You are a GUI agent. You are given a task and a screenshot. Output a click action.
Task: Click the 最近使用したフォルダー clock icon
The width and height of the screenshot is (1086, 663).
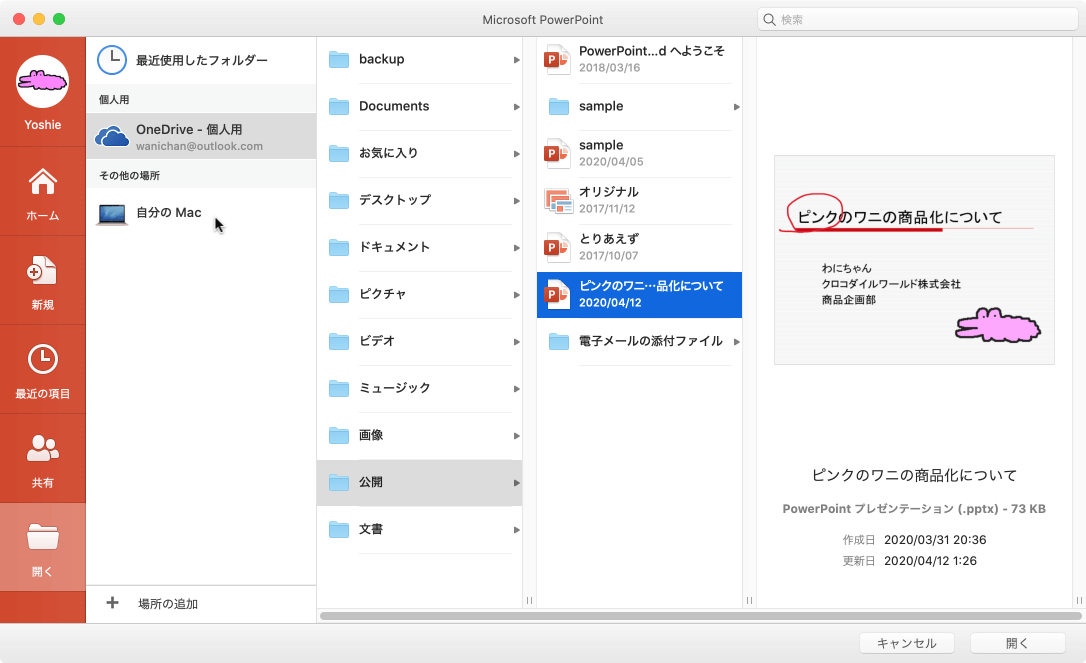tap(112, 60)
